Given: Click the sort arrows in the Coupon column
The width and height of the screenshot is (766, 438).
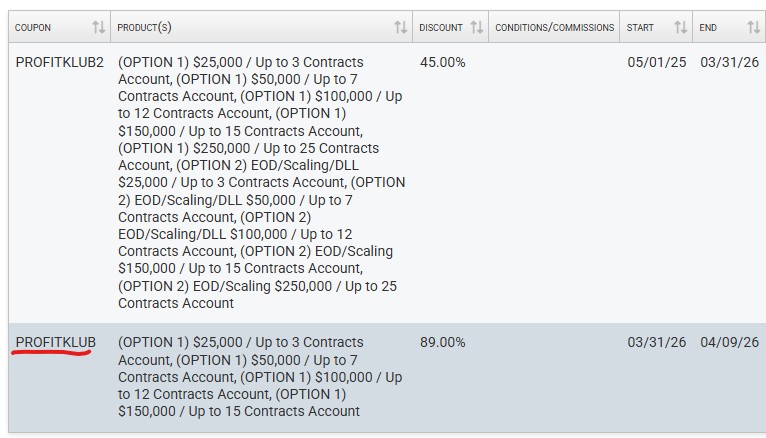Looking at the screenshot, I should (x=98, y=28).
